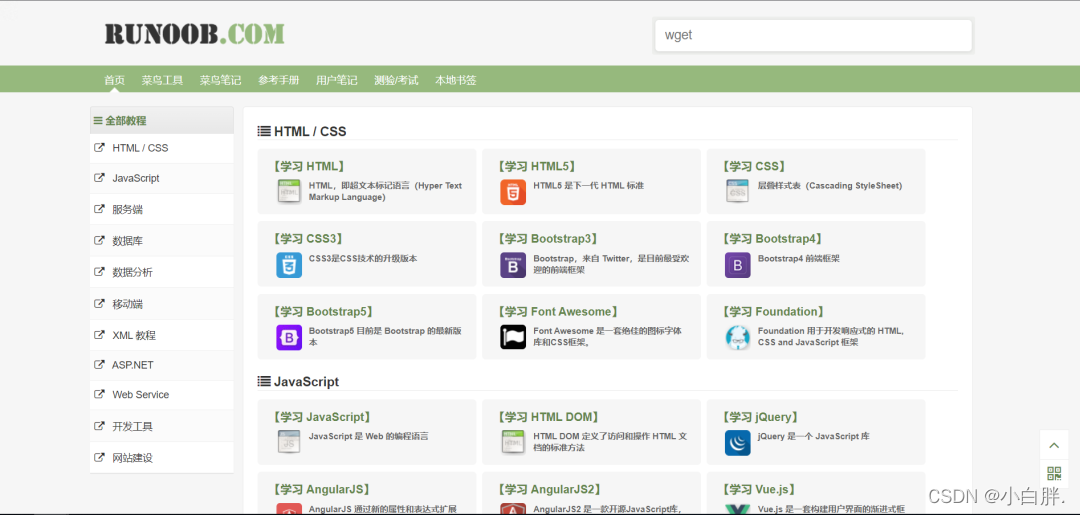
Task: Click the external-link icon beside 数据库
Action: point(99,240)
